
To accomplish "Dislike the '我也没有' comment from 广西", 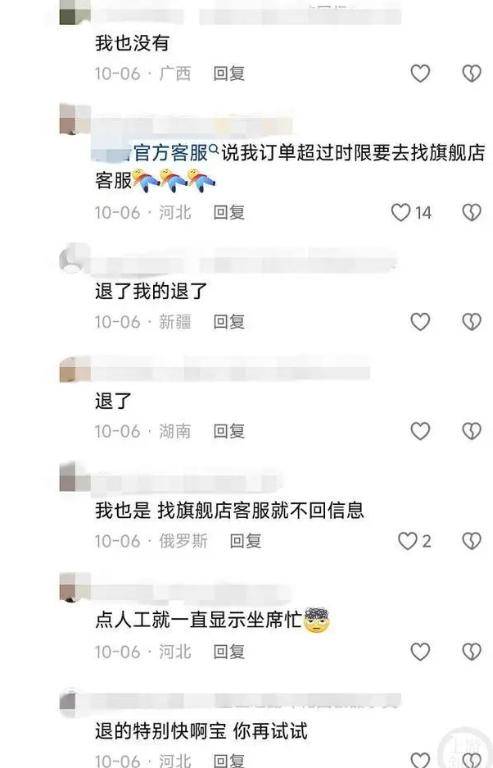I will tap(472, 73).
